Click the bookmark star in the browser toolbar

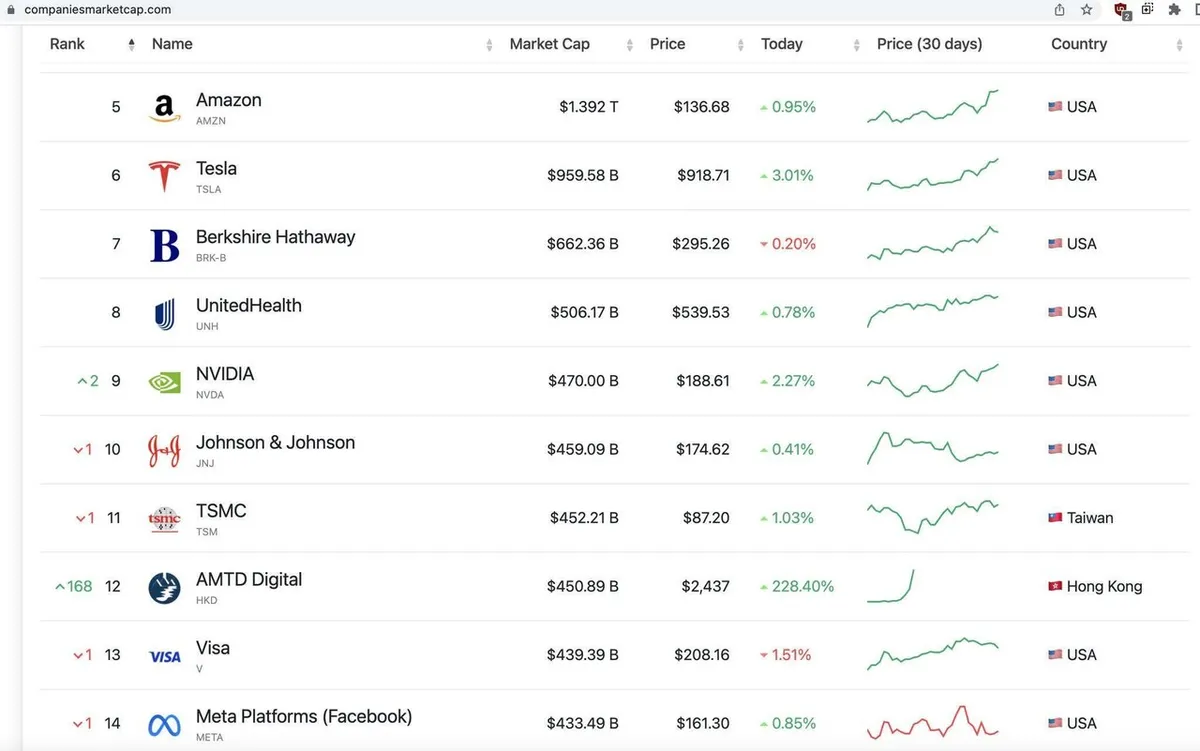1086,10
